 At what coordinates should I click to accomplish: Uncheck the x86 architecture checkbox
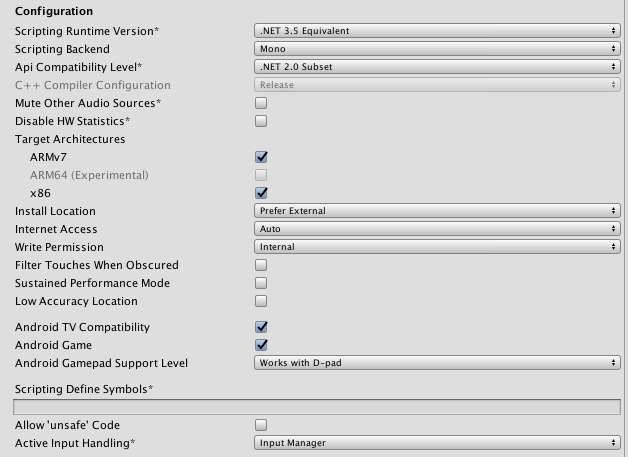click(261, 193)
